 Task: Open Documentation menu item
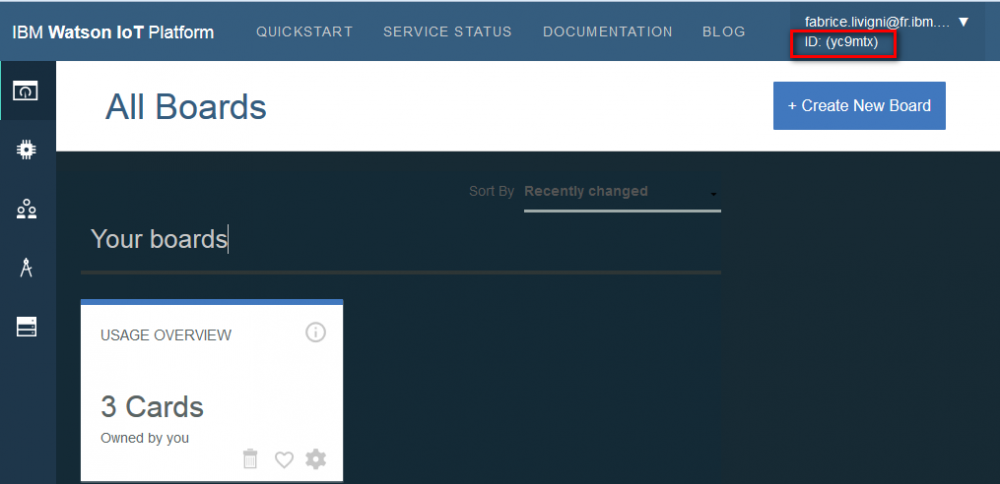608,32
